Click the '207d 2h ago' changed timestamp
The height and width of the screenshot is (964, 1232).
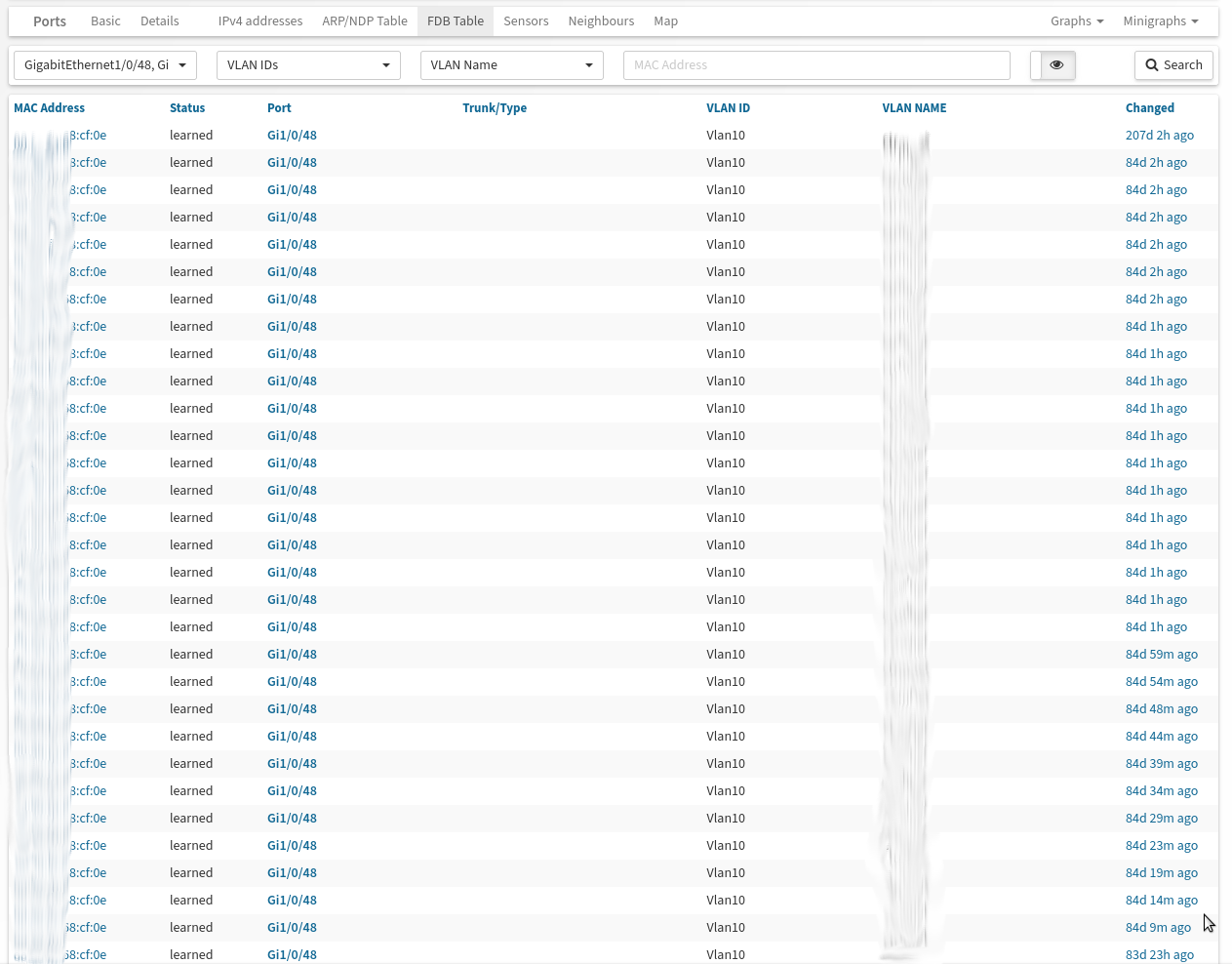point(1159,136)
